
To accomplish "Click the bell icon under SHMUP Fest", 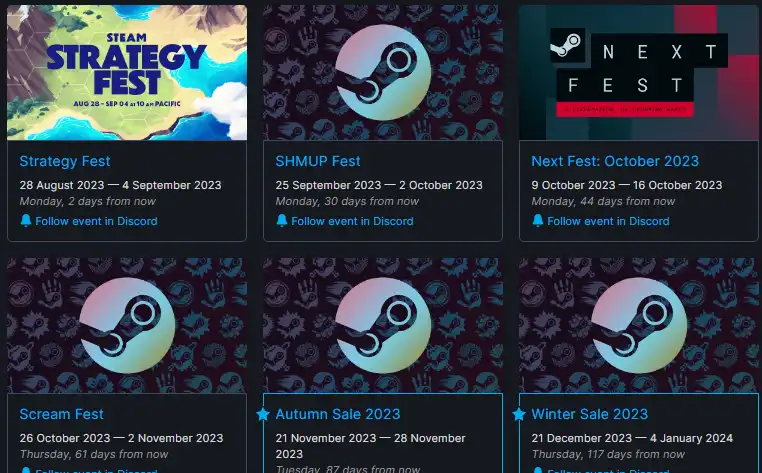I will point(282,221).
